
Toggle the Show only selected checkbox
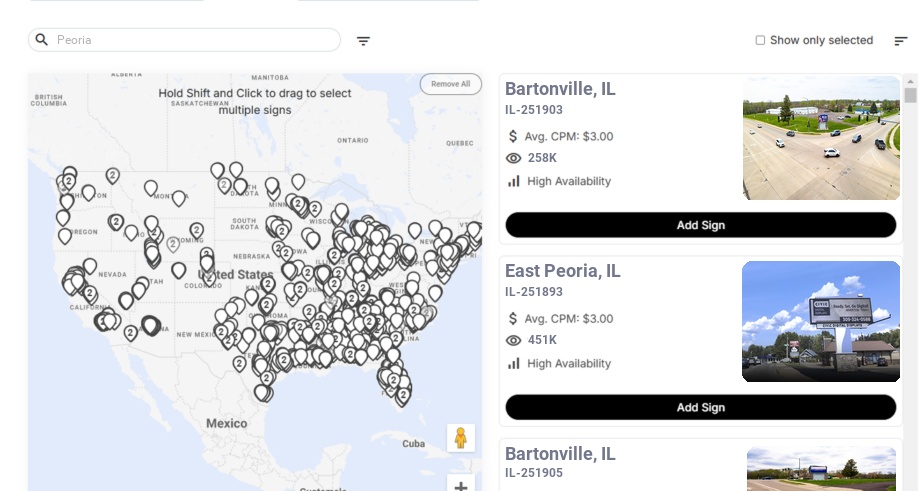tap(760, 41)
